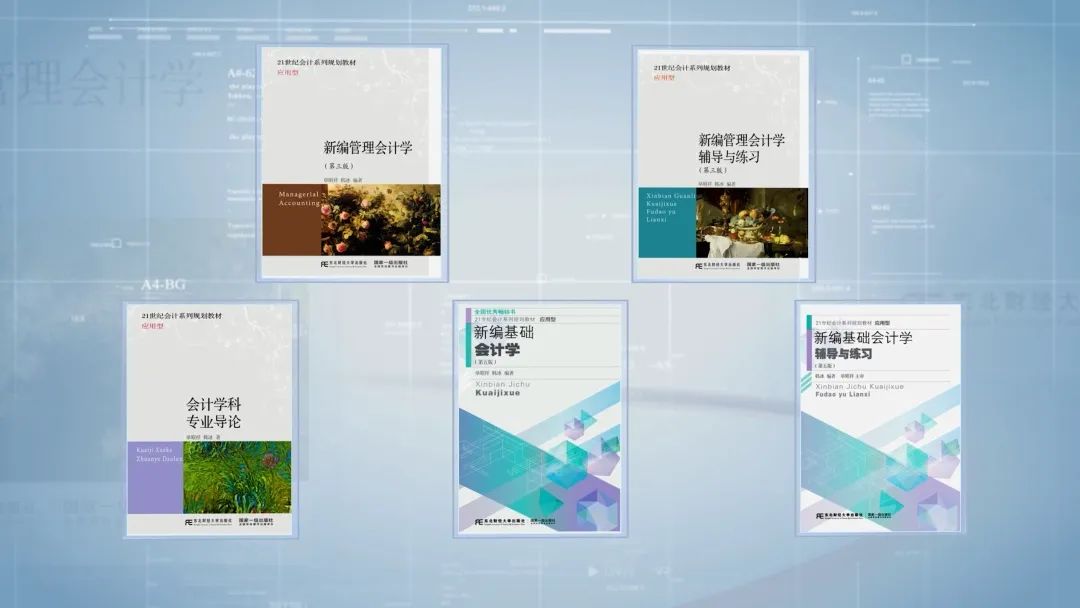1080x608 pixels.
Task: Click the Fudao yu Lianxi pinyin subtitle
Action: [842, 395]
